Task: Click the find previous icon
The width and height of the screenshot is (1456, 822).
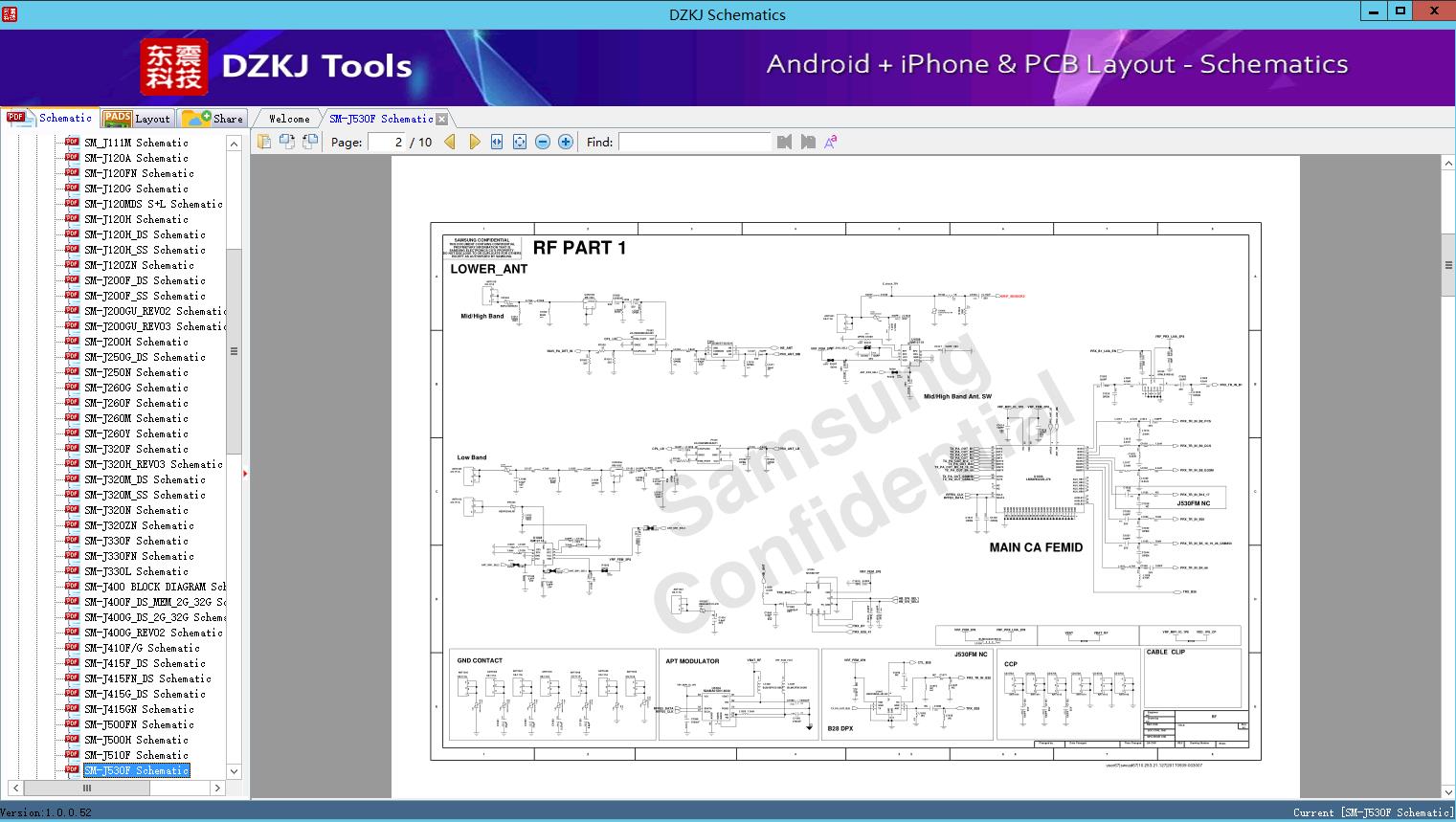Action: click(785, 142)
